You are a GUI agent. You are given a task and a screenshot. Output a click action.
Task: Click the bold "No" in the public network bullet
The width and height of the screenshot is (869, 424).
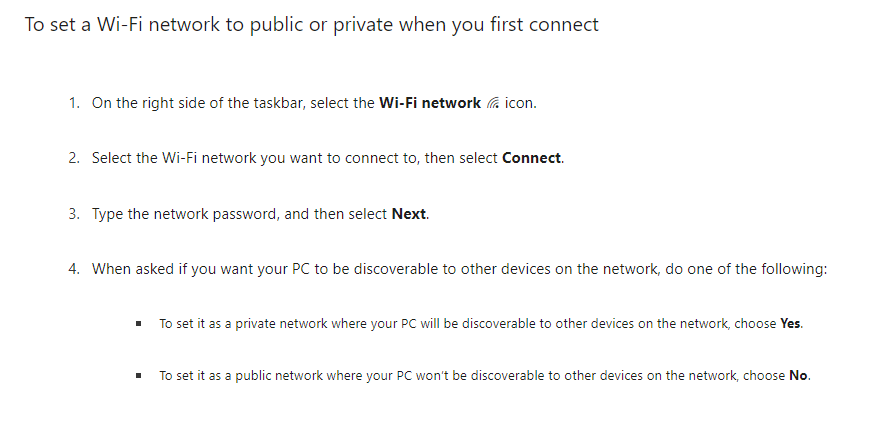click(x=799, y=376)
